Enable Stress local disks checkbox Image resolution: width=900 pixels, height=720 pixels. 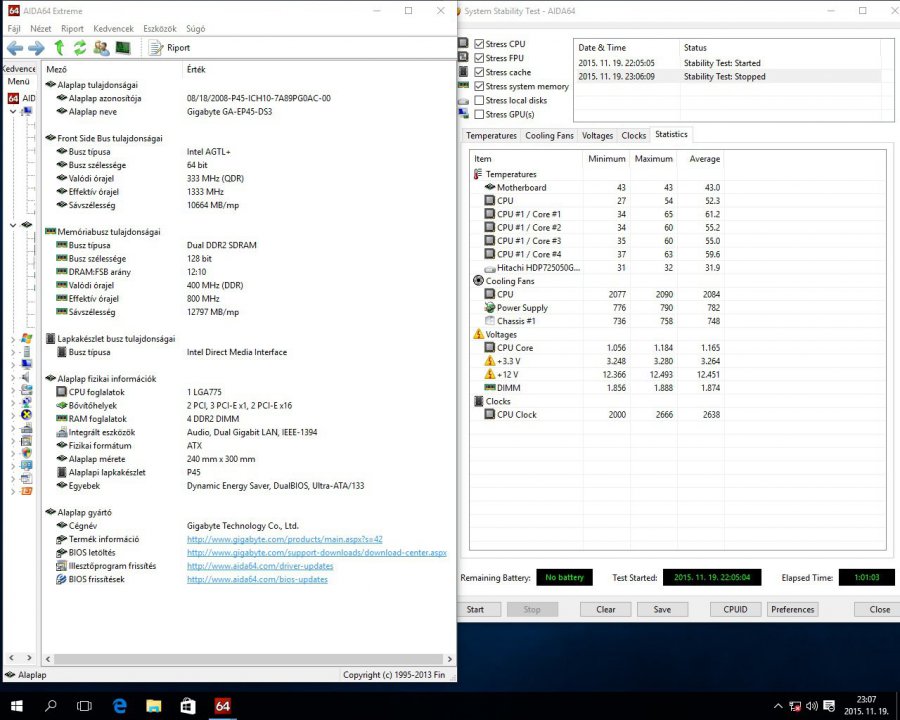pos(479,100)
